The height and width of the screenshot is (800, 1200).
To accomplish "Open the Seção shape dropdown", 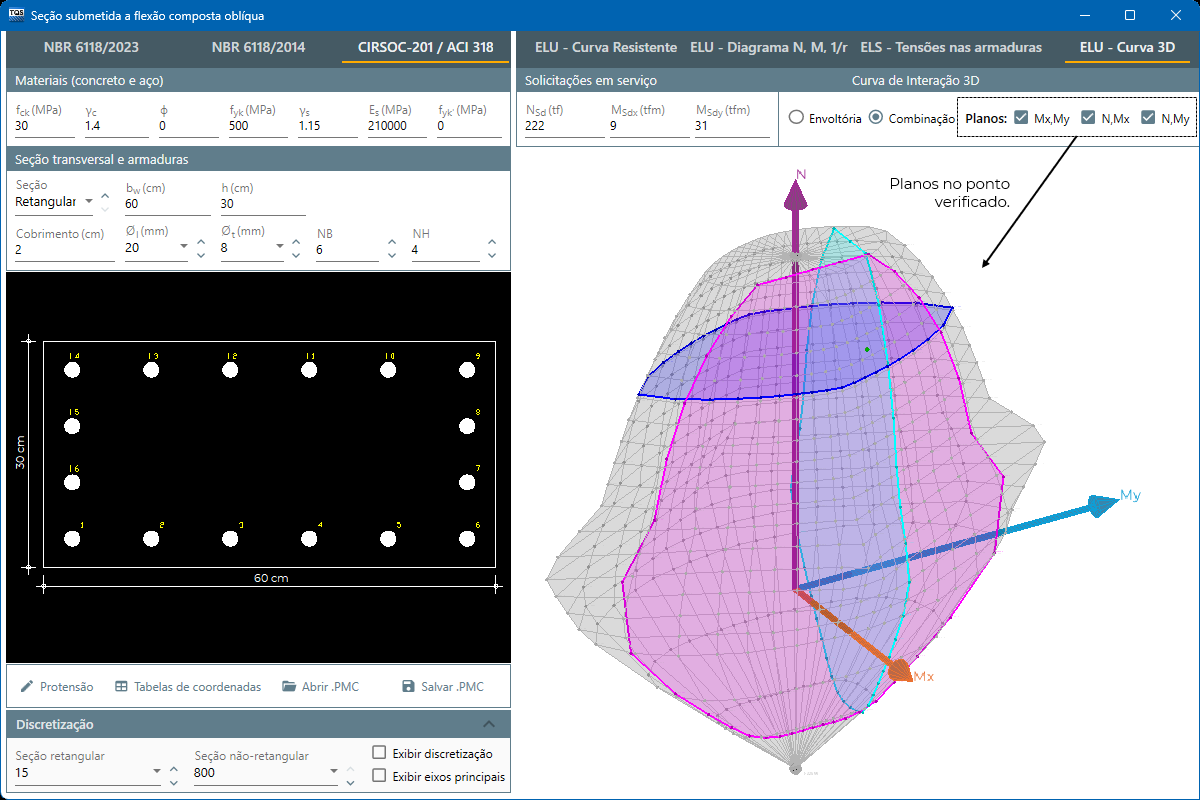I will pos(89,202).
